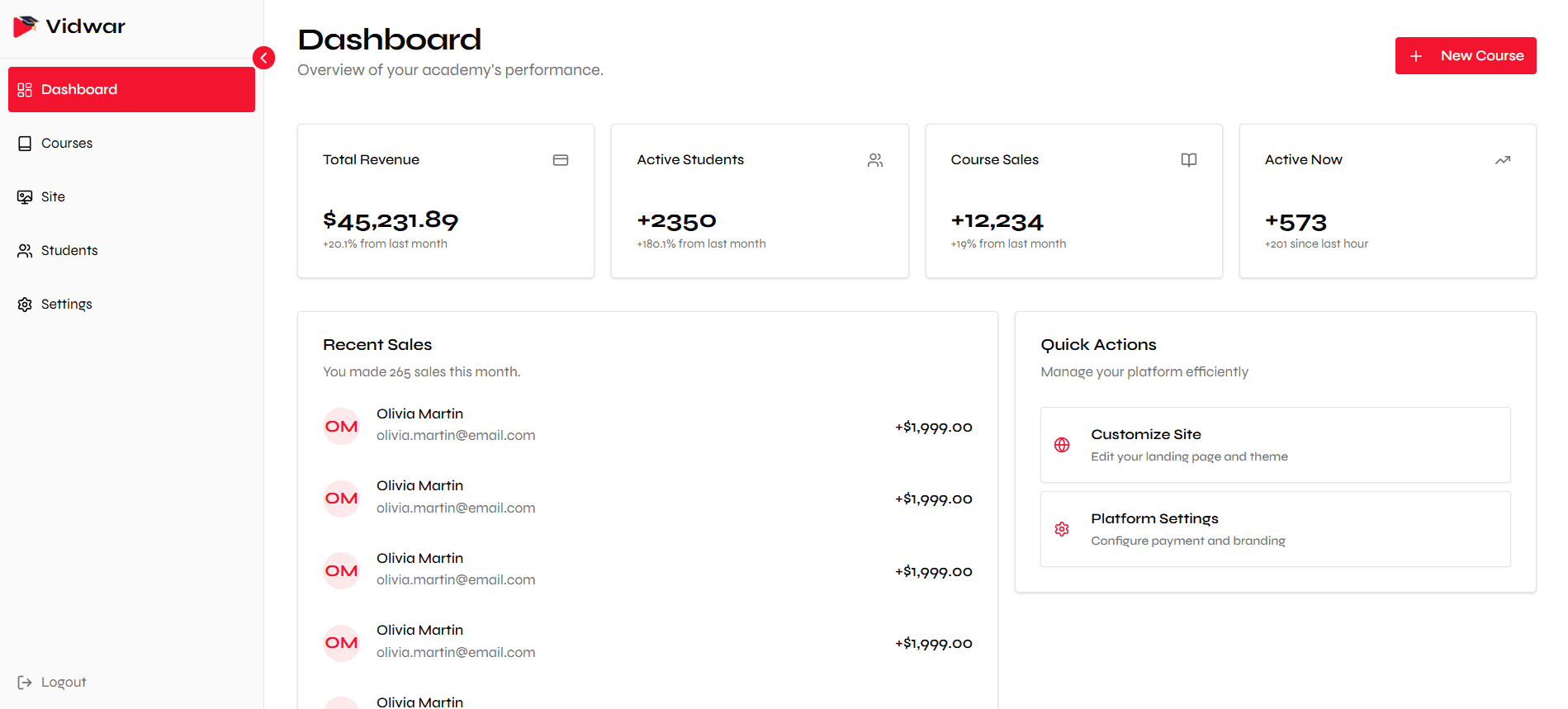
Task: Collapse the sidebar with the chevron button
Action: pos(263,58)
